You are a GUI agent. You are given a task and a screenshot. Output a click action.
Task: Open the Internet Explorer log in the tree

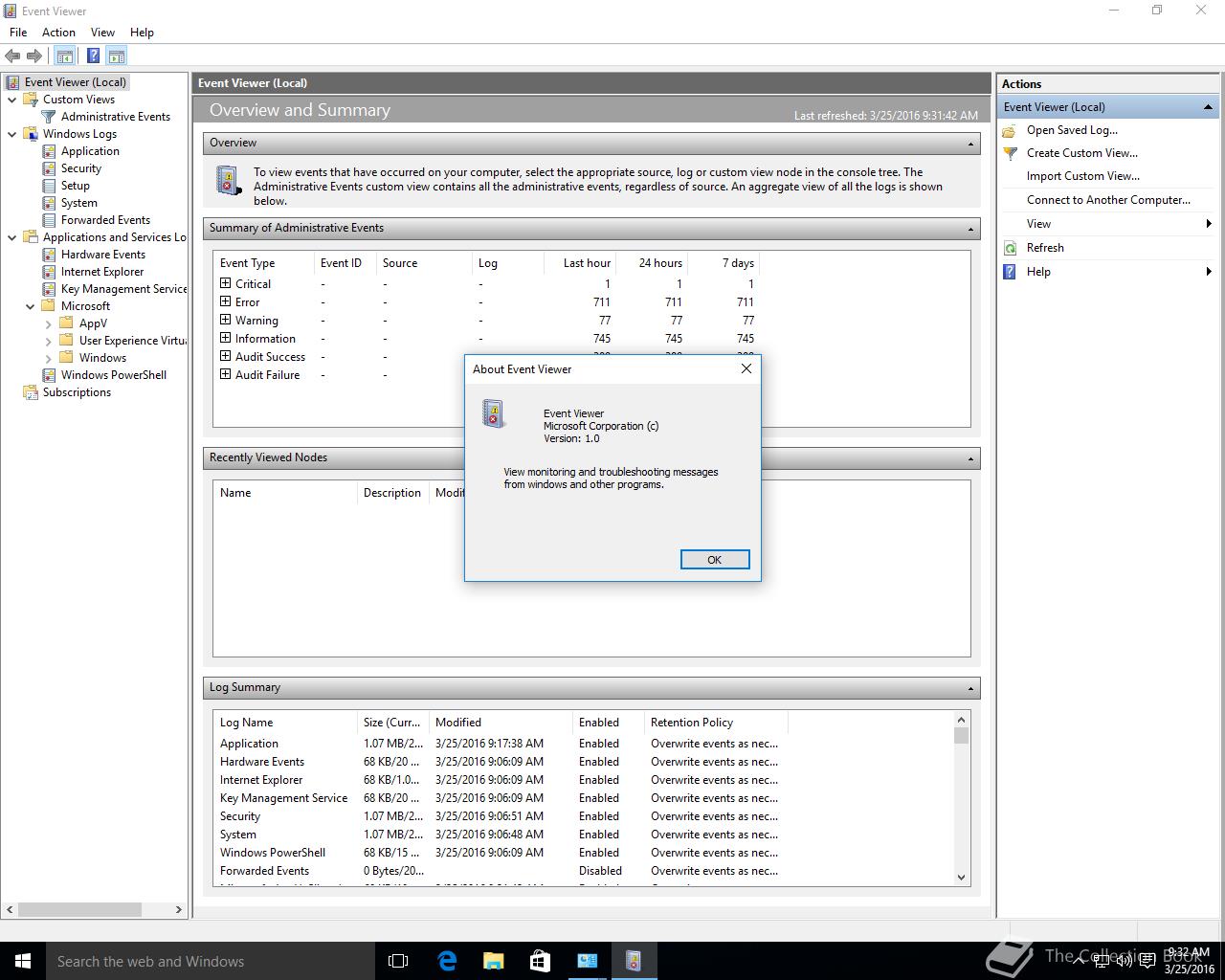(x=102, y=272)
